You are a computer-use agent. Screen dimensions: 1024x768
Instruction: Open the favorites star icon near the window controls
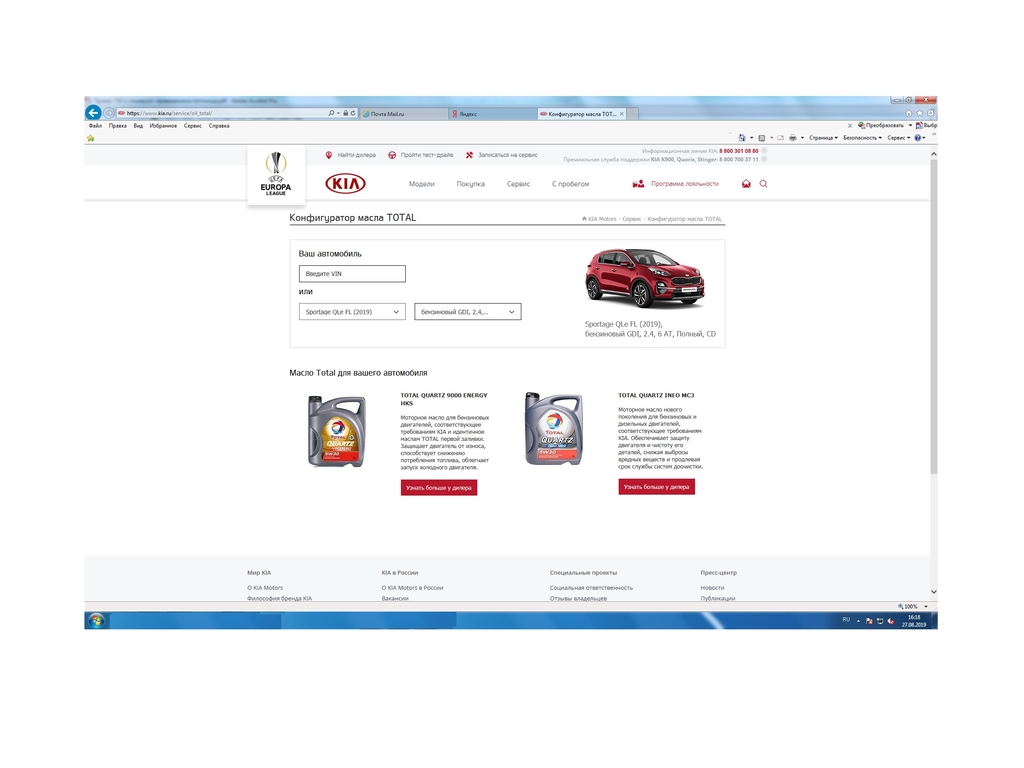[920, 113]
